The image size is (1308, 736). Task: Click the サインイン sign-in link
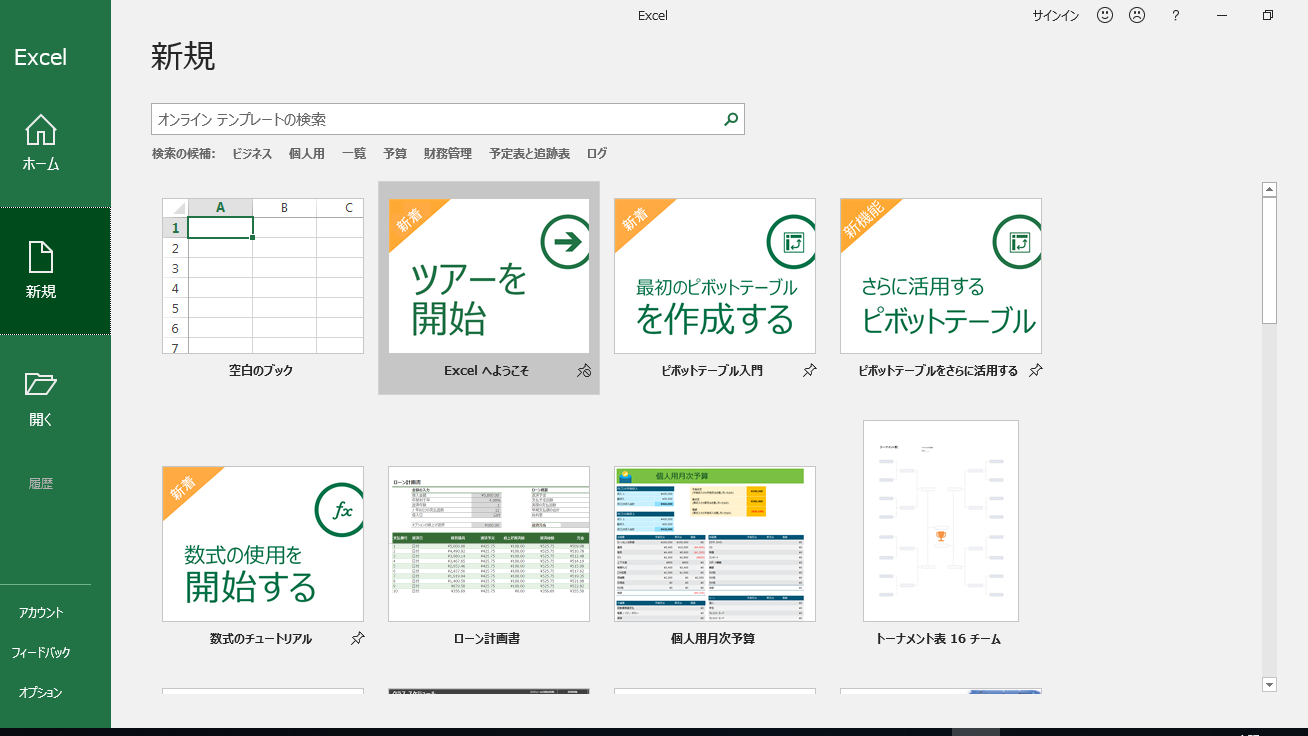coord(1056,16)
